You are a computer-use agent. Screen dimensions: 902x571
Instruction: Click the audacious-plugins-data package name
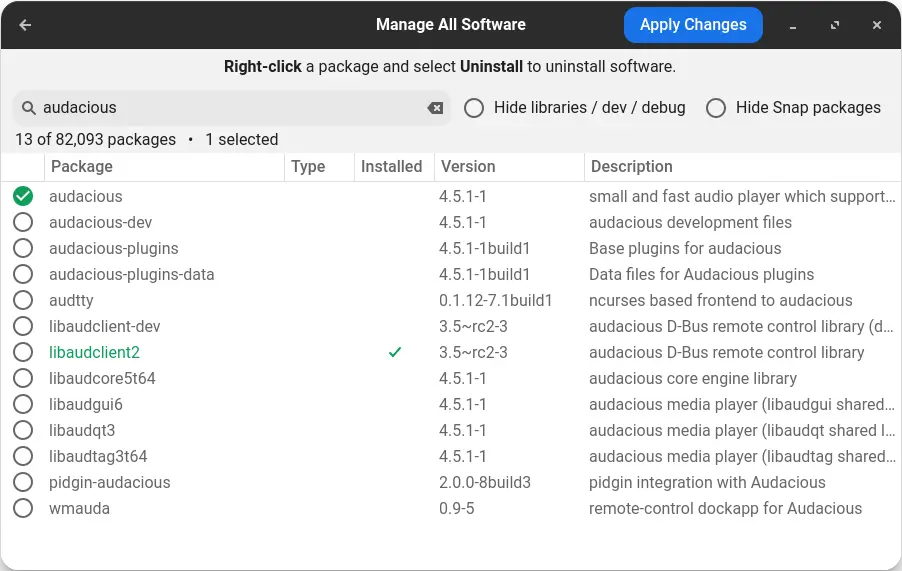[x=132, y=275]
